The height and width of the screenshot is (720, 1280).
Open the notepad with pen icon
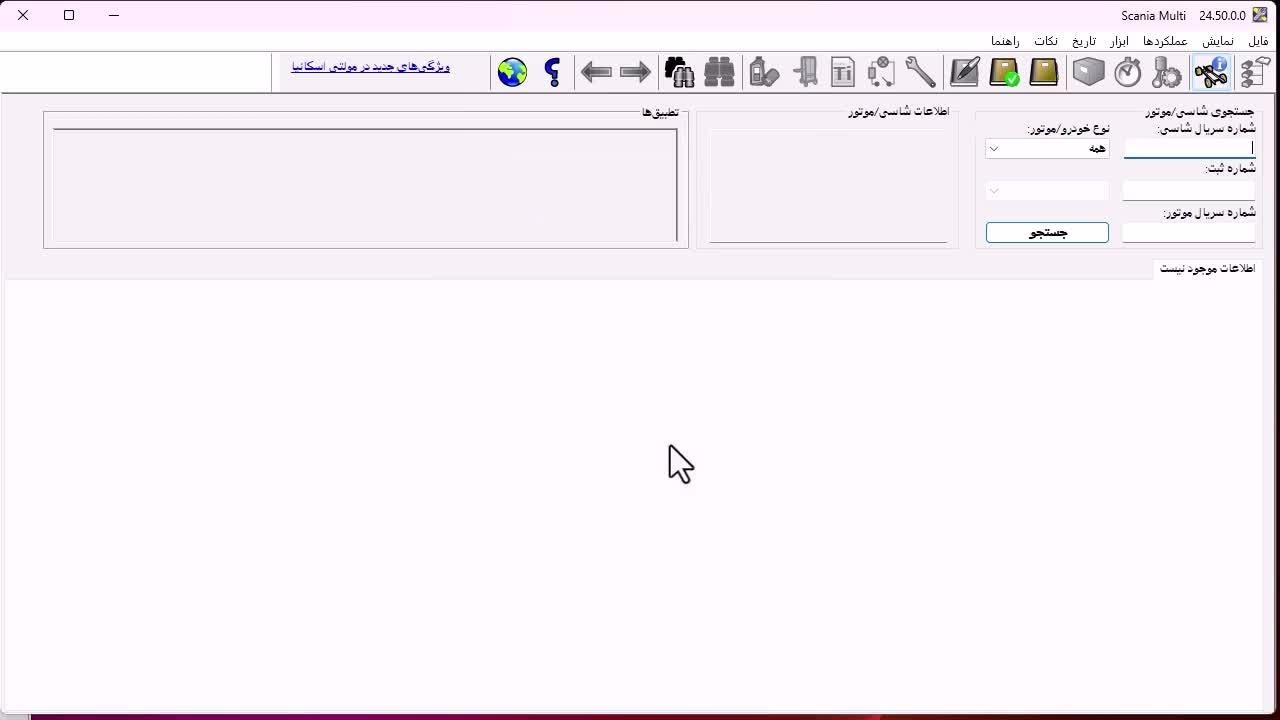tap(964, 72)
